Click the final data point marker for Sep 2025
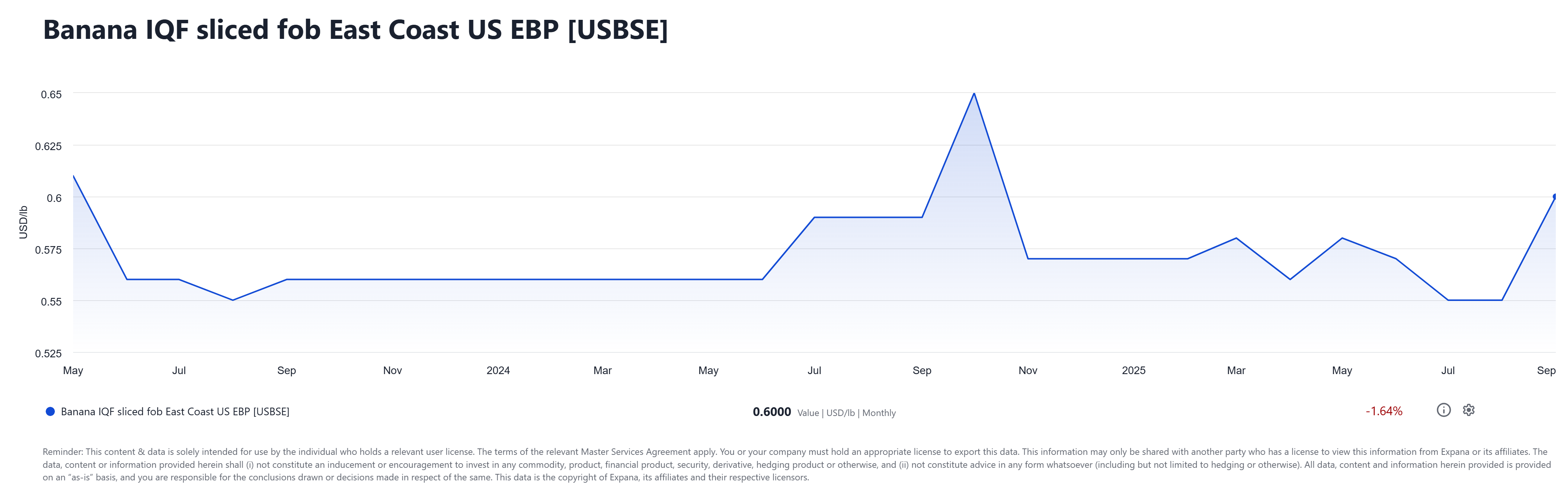This screenshot has height=496, width=1568. [1555, 197]
